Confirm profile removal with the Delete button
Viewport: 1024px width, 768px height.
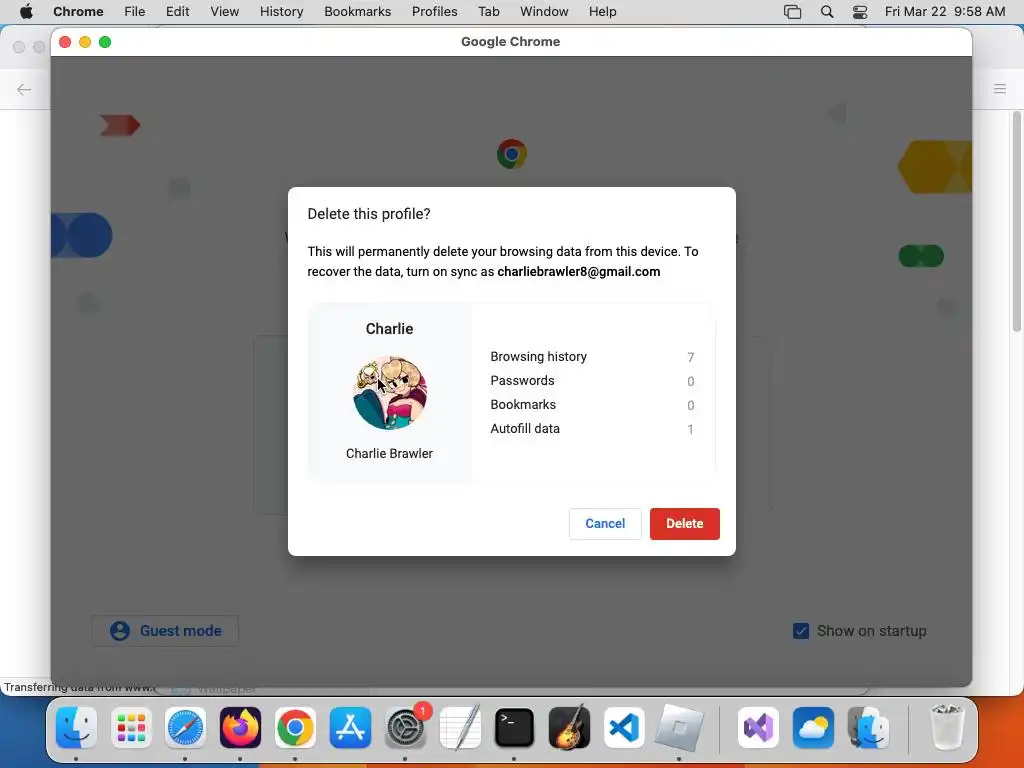pyautogui.click(x=684, y=524)
